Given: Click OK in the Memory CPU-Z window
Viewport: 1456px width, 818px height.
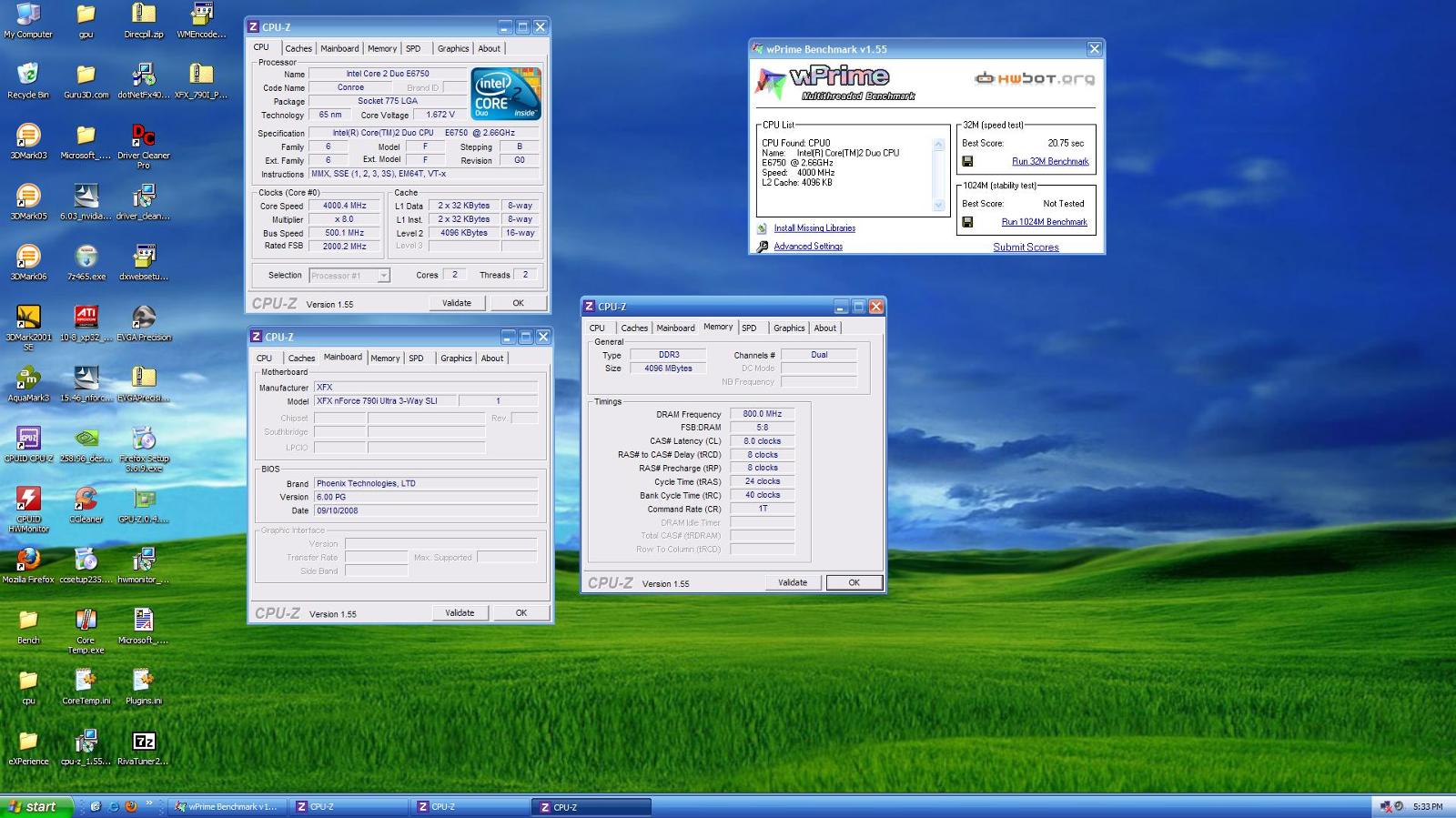Looking at the screenshot, I should tap(854, 582).
